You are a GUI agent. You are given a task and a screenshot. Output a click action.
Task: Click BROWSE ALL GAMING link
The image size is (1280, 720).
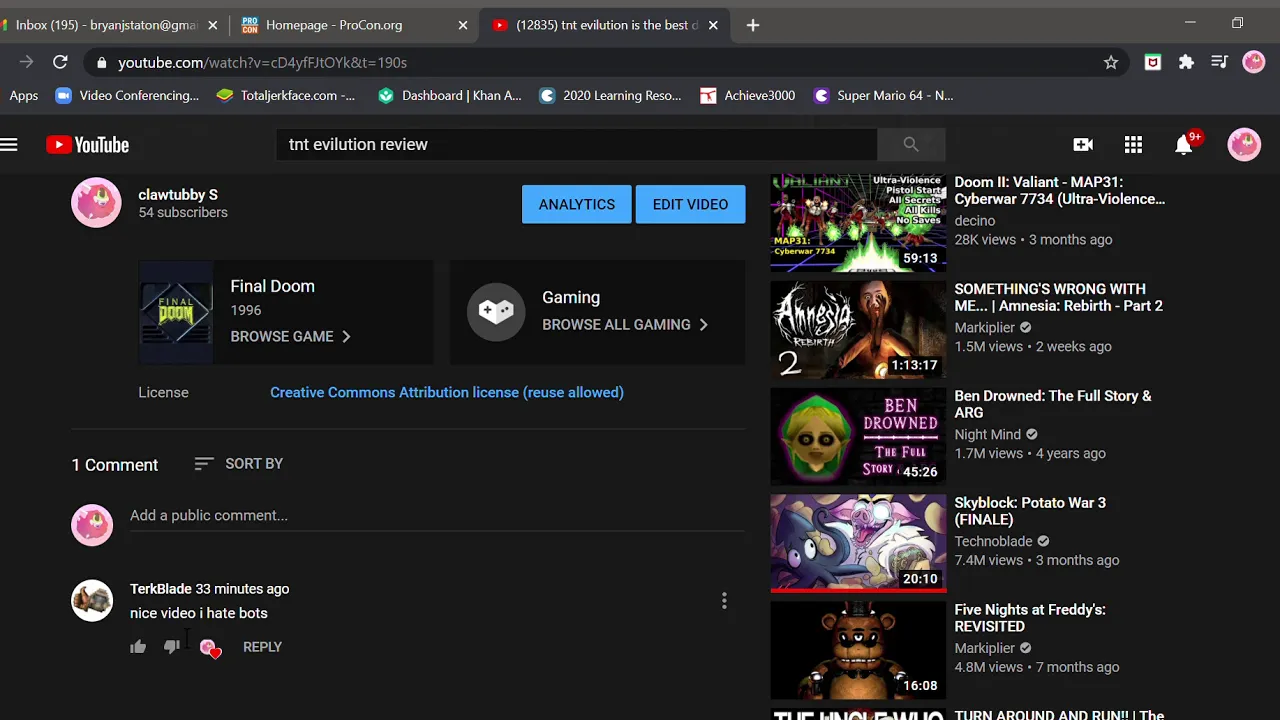click(x=625, y=325)
